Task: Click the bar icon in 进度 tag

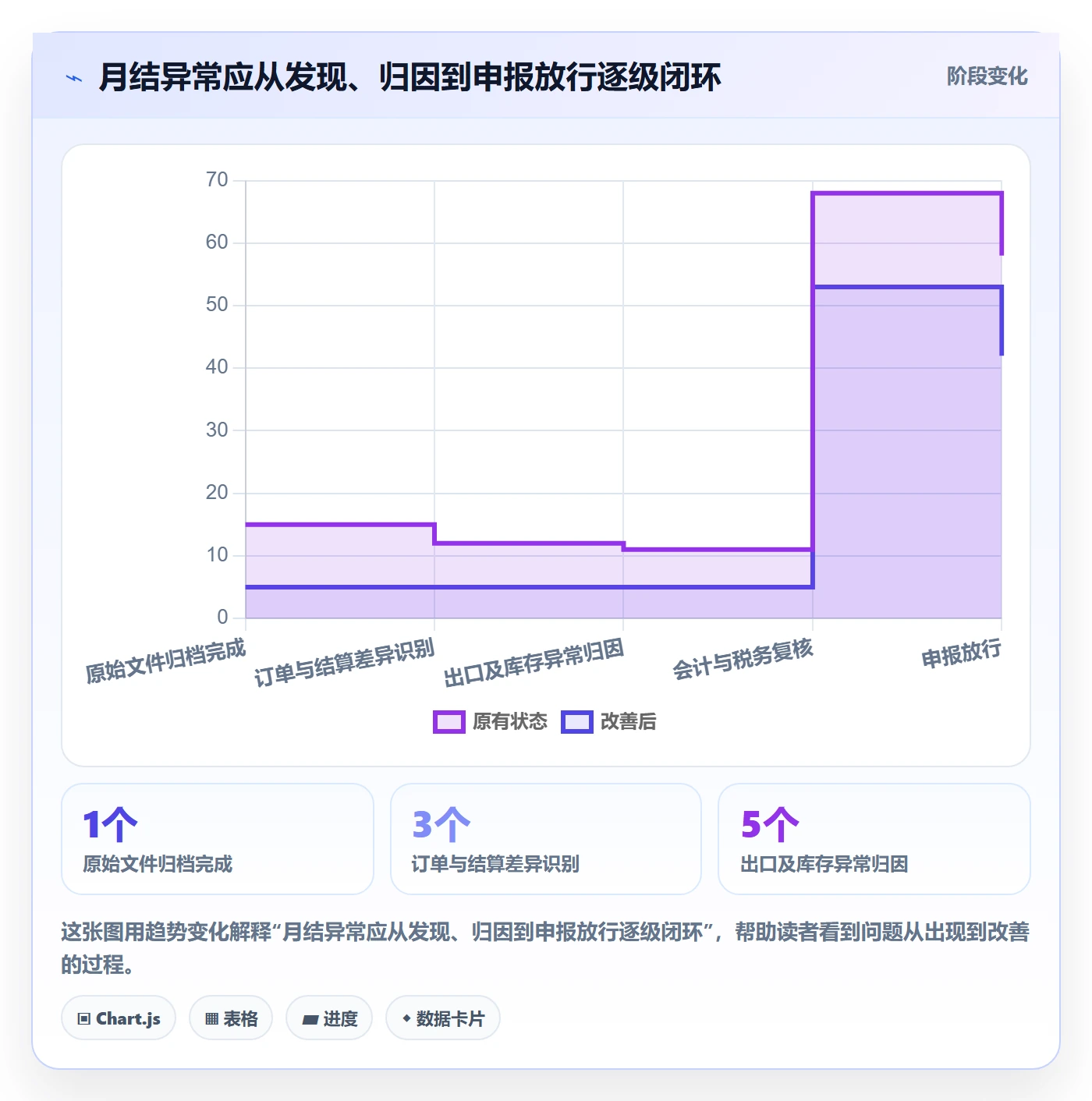Action: click(310, 1019)
